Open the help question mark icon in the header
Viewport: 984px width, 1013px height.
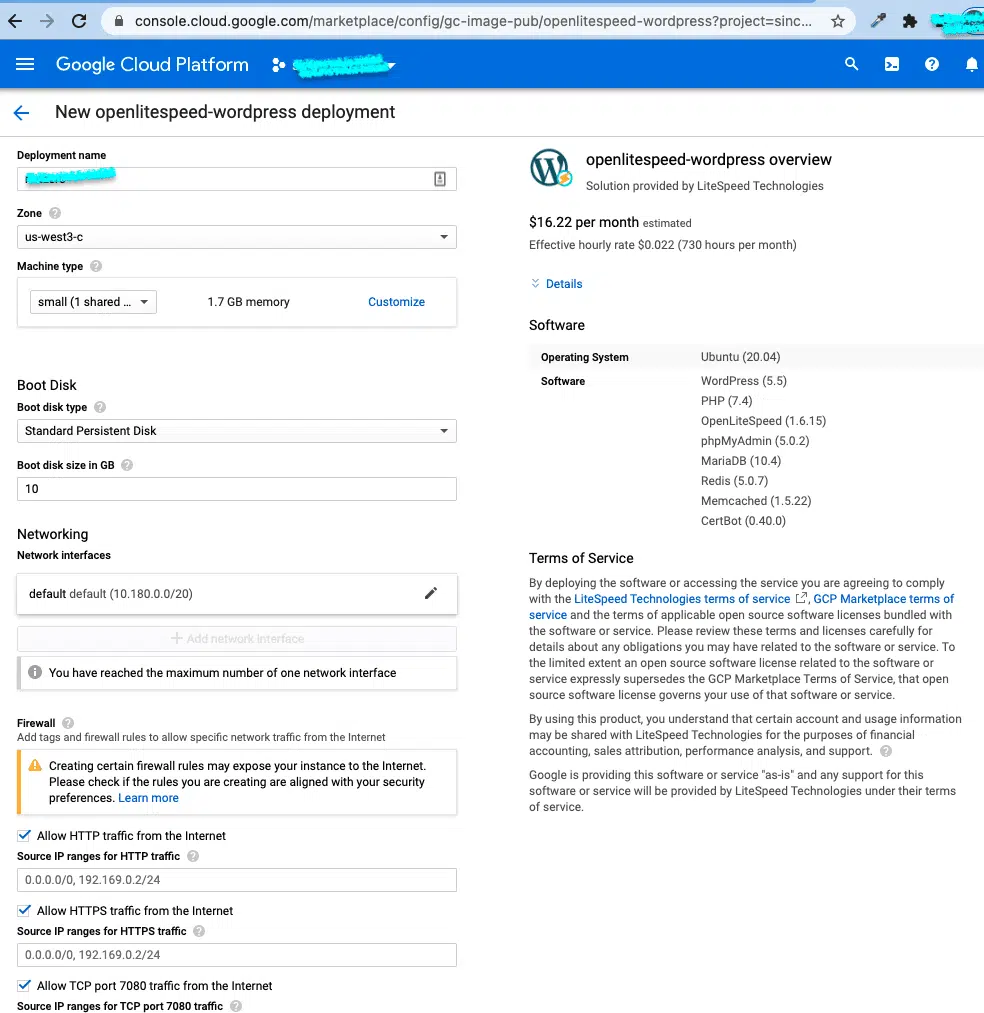[x=931, y=64]
